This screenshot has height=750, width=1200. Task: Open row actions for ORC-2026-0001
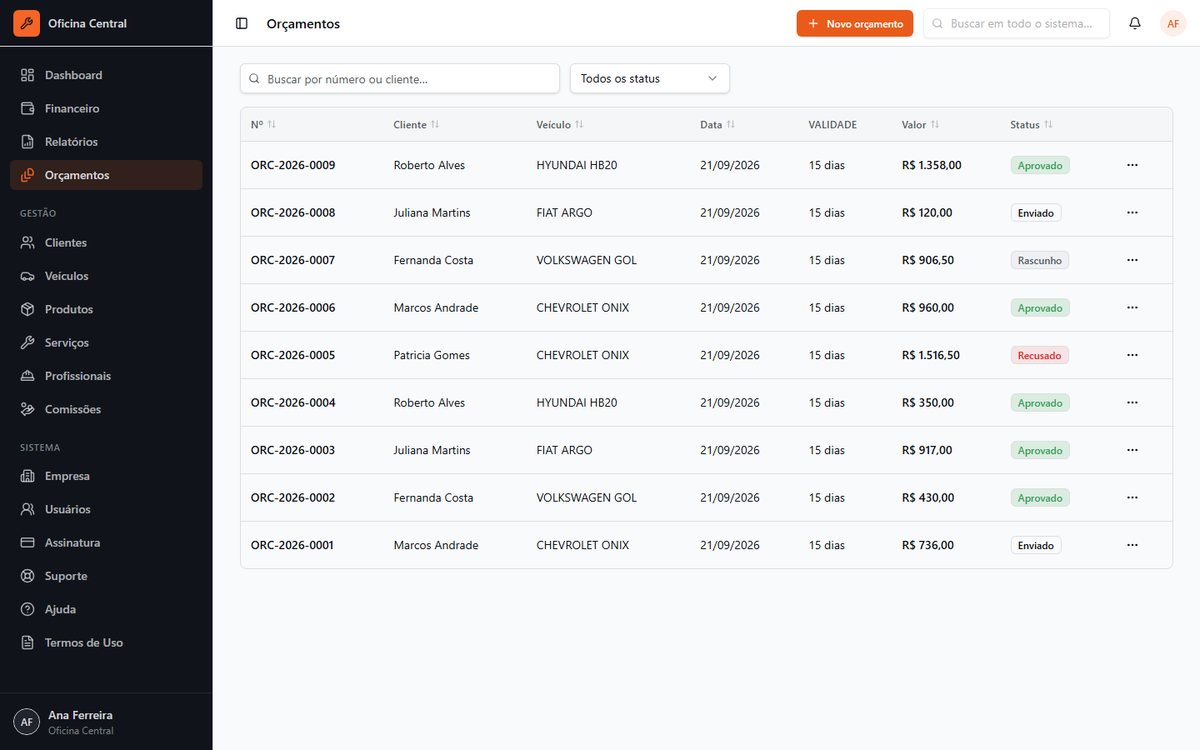1132,545
